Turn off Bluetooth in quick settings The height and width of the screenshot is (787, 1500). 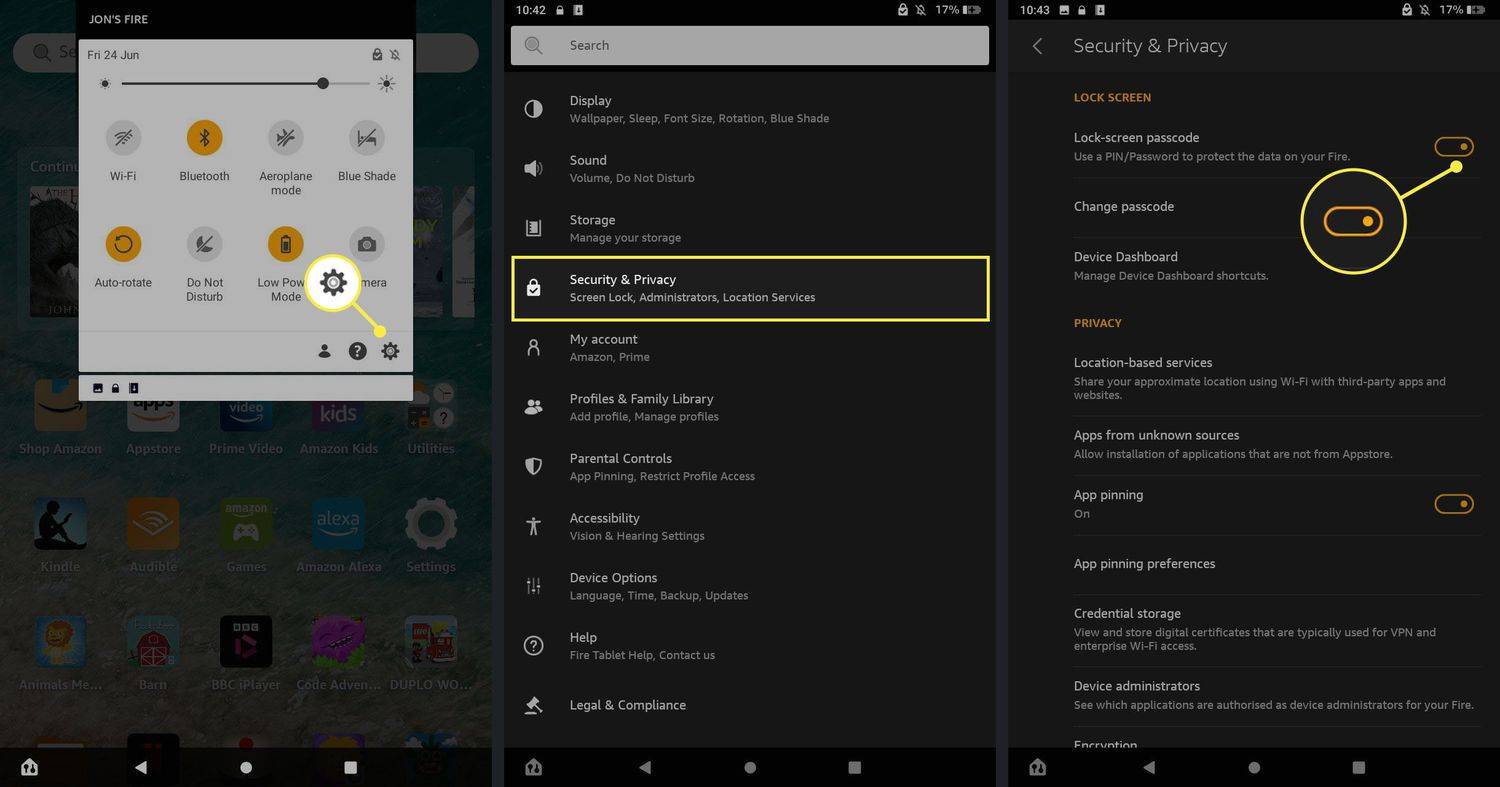point(204,137)
